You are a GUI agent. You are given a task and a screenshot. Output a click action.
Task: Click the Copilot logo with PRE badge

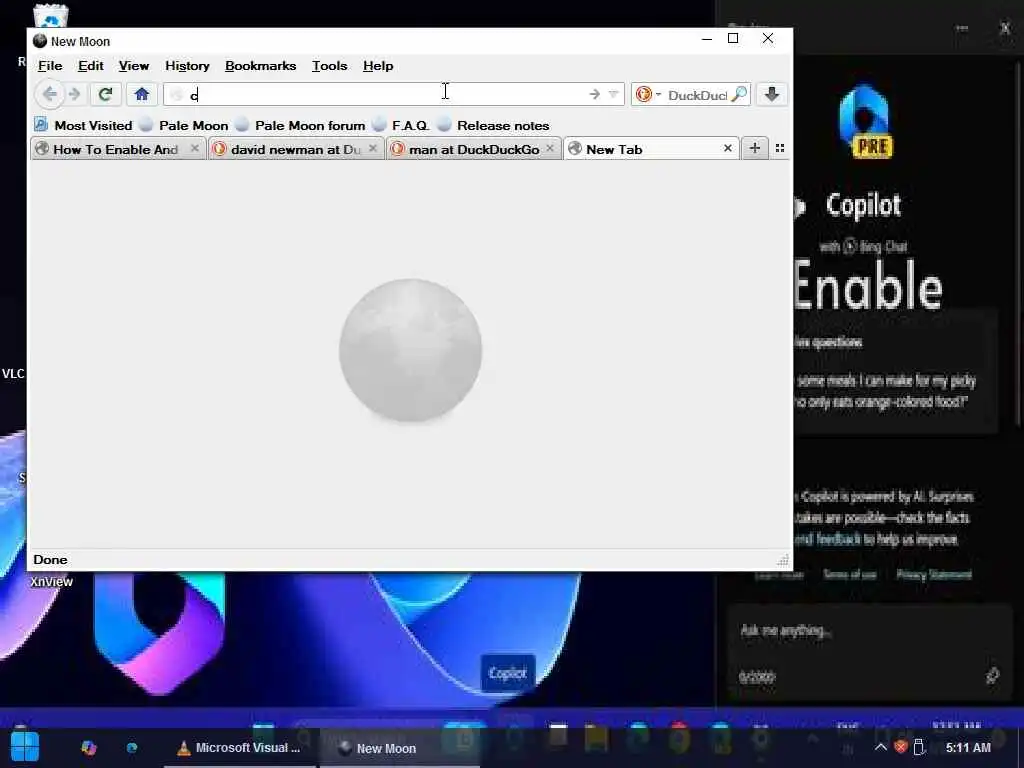click(x=865, y=121)
